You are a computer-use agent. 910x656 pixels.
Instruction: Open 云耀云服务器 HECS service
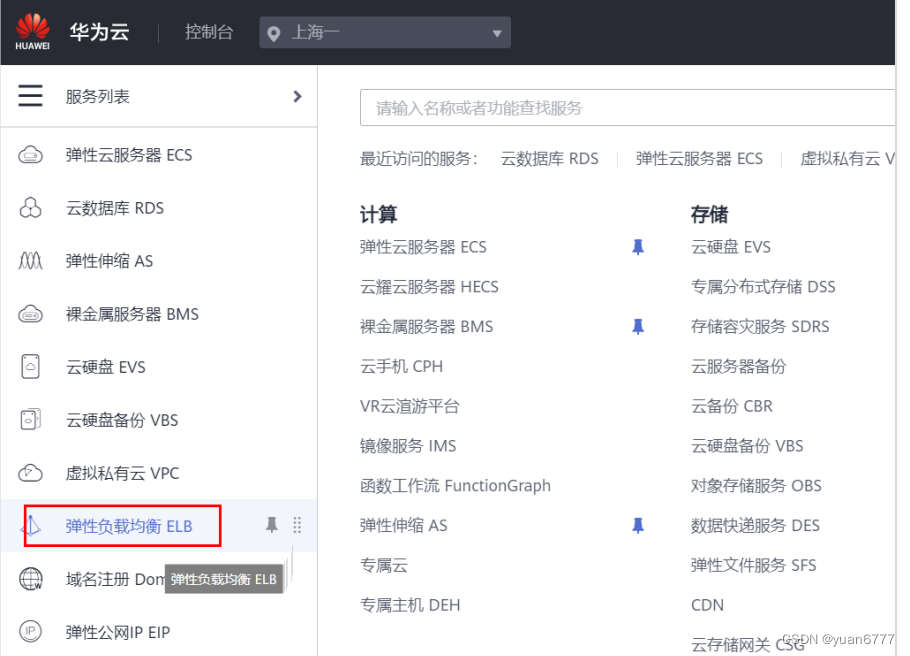(x=429, y=287)
